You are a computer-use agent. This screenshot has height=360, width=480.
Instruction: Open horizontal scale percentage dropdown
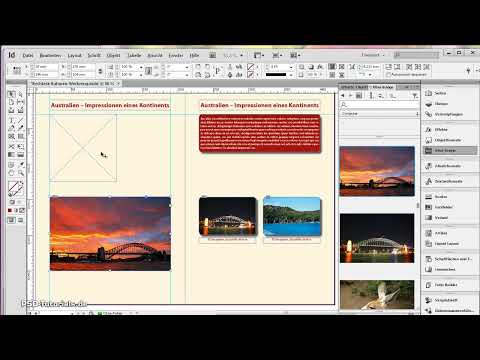click(141, 67)
